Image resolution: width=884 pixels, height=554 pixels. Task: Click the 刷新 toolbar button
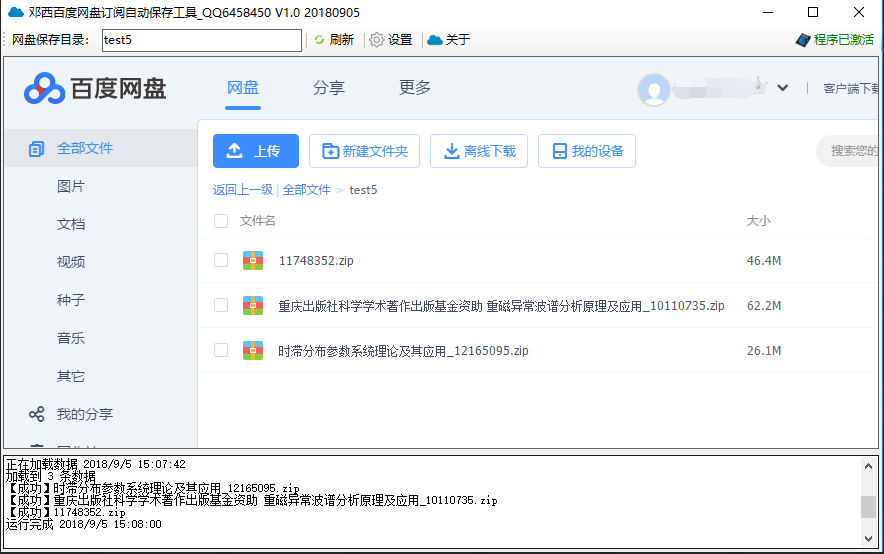[x=334, y=40]
